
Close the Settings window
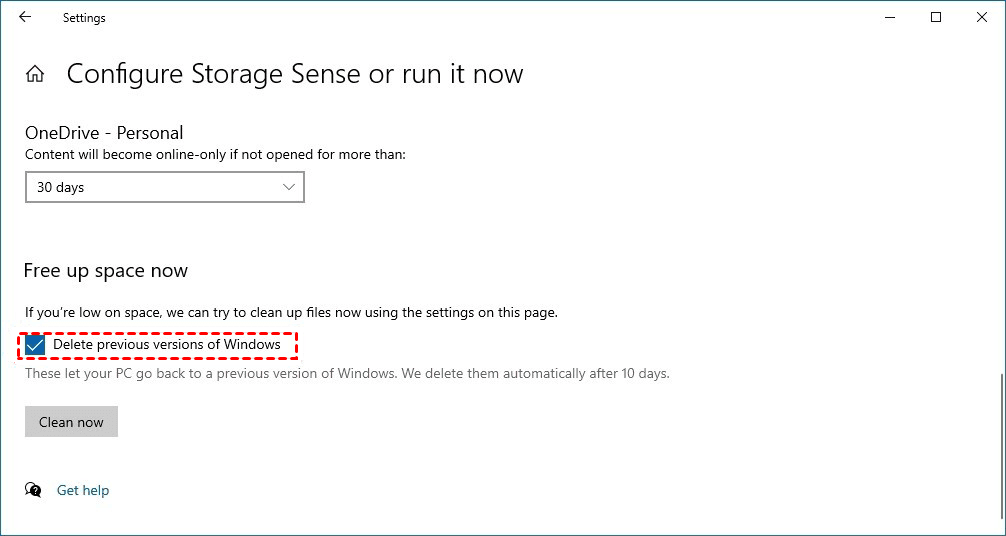(982, 17)
